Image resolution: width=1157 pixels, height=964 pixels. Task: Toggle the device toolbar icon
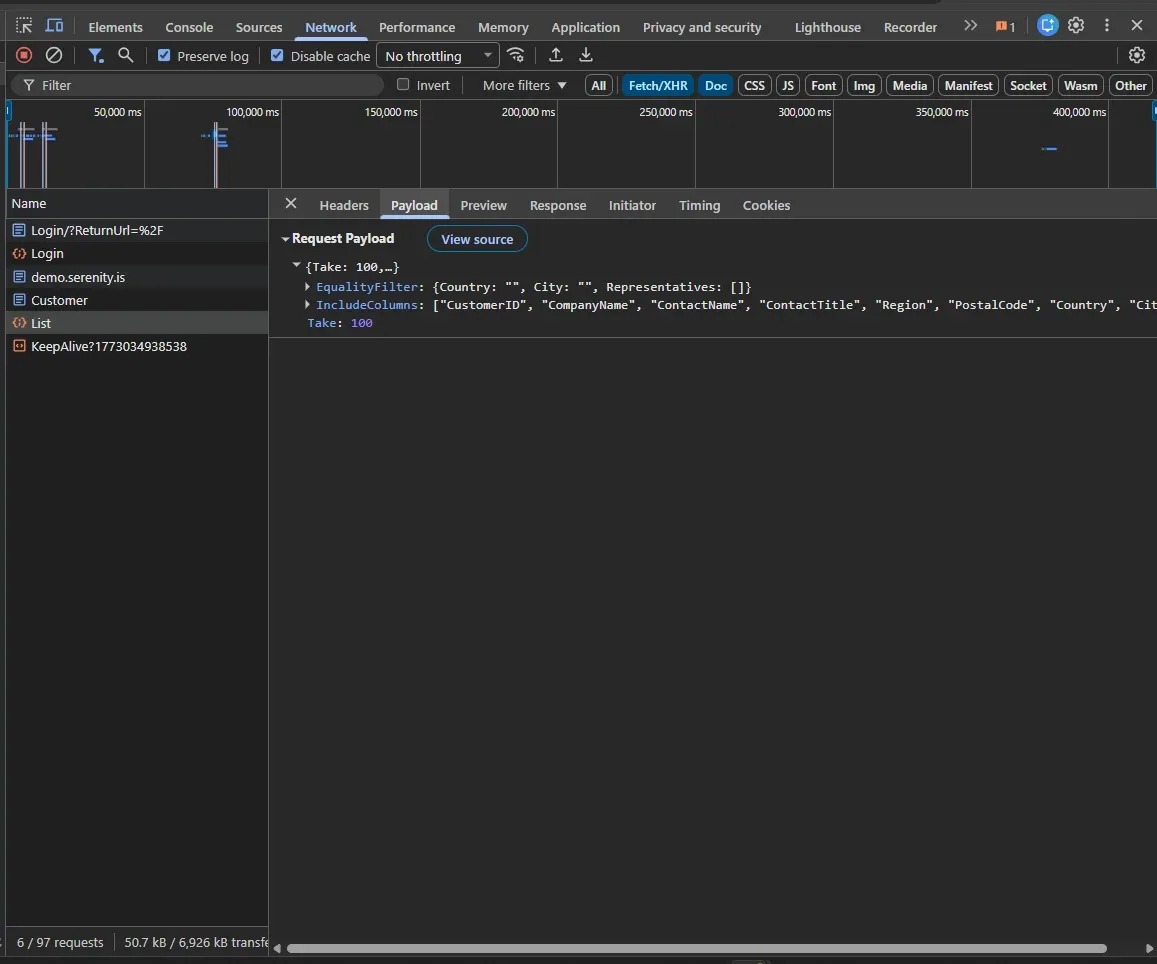[x=55, y=24]
